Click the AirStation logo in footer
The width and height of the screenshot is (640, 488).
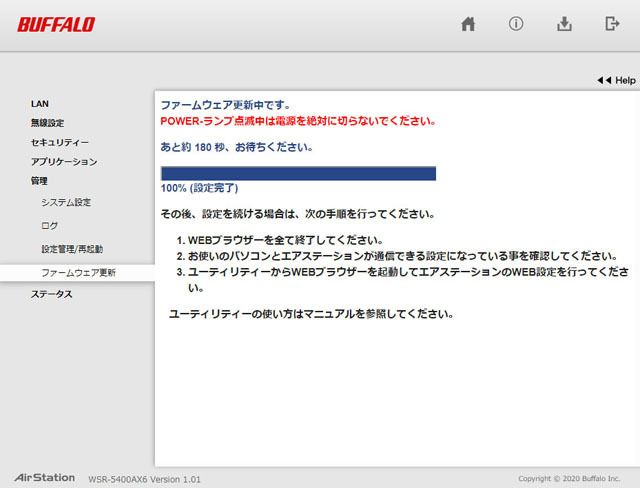(x=44, y=477)
